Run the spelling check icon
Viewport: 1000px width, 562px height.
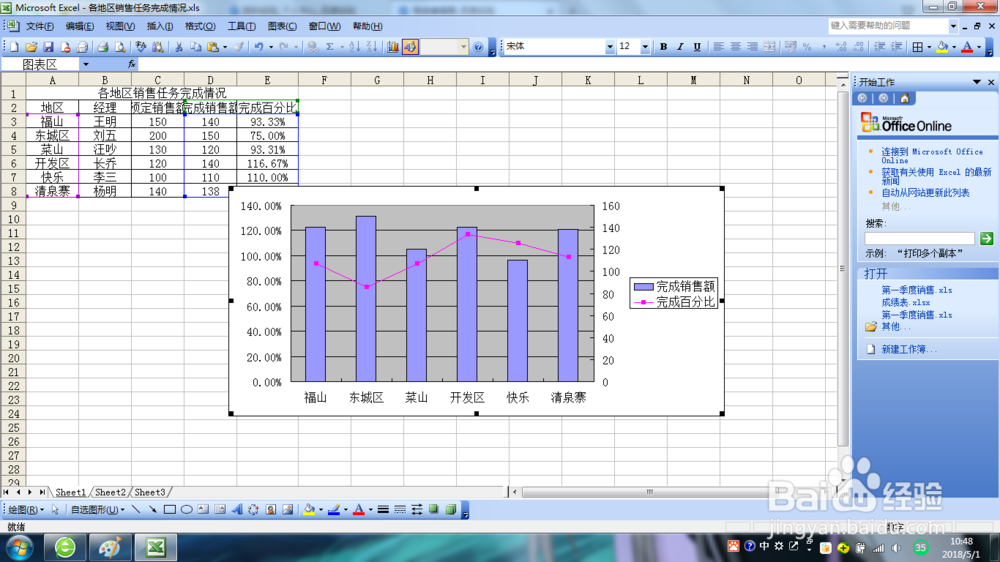(x=140, y=47)
